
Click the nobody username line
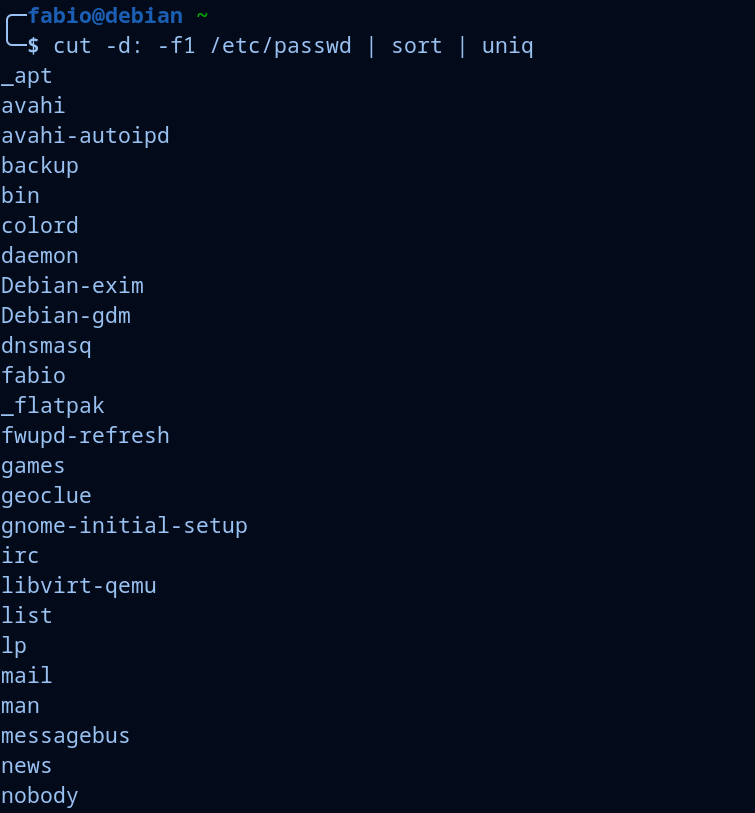coord(40,796)
